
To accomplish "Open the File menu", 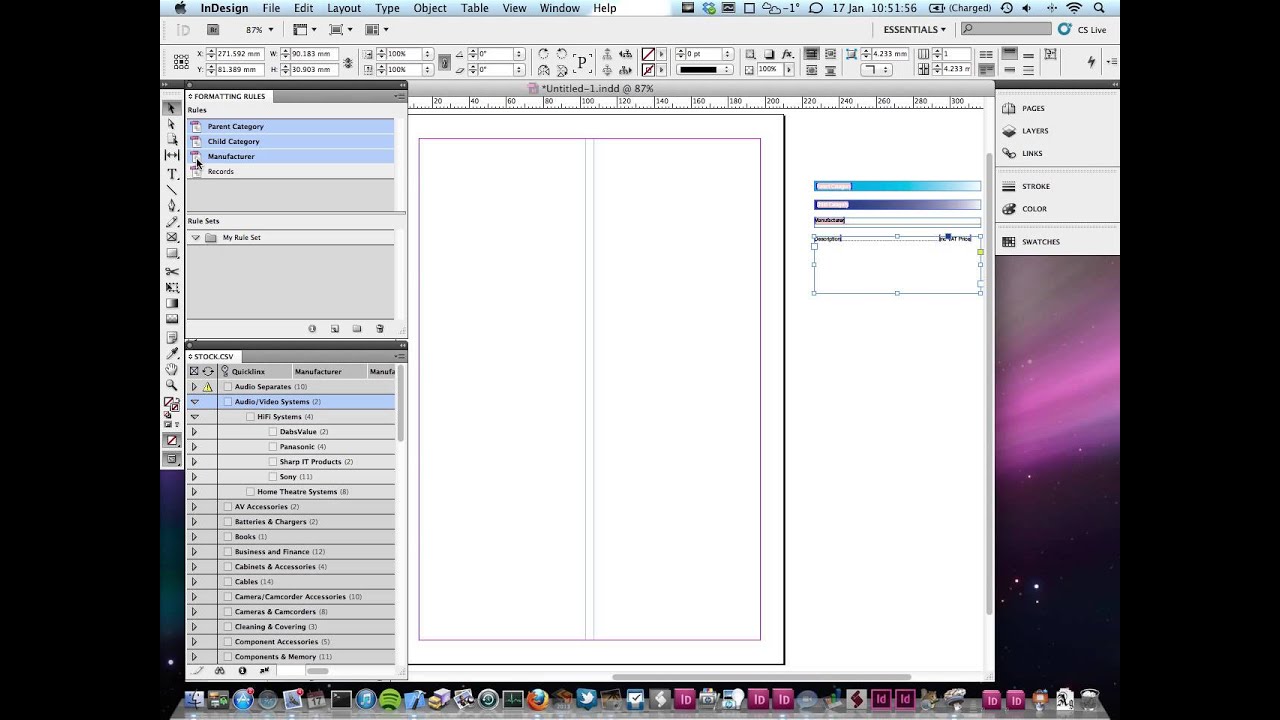I will pyautogui.click(x=271, y=8).
